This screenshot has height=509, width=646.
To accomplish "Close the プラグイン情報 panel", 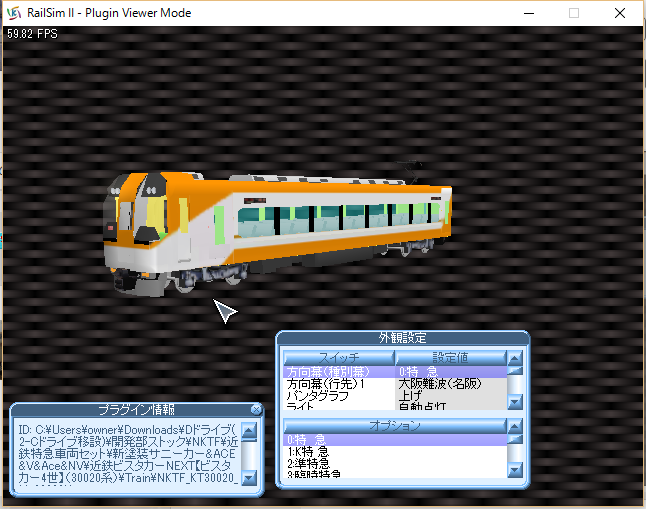I will [256, 409].
